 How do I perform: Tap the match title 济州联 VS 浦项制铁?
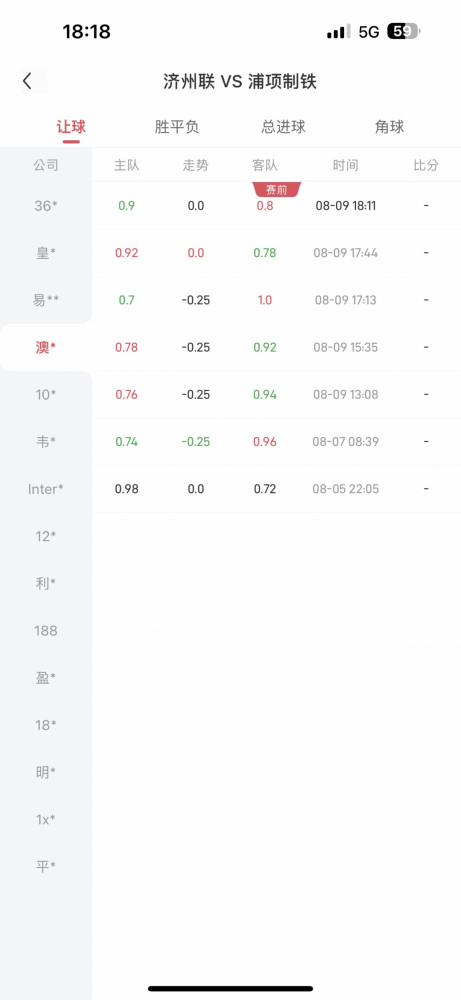[x=239, y=81]
